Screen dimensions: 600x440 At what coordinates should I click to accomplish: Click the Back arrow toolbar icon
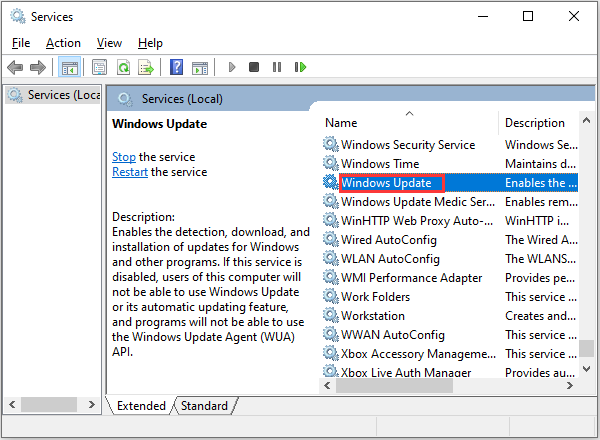[x=15, y=67]
